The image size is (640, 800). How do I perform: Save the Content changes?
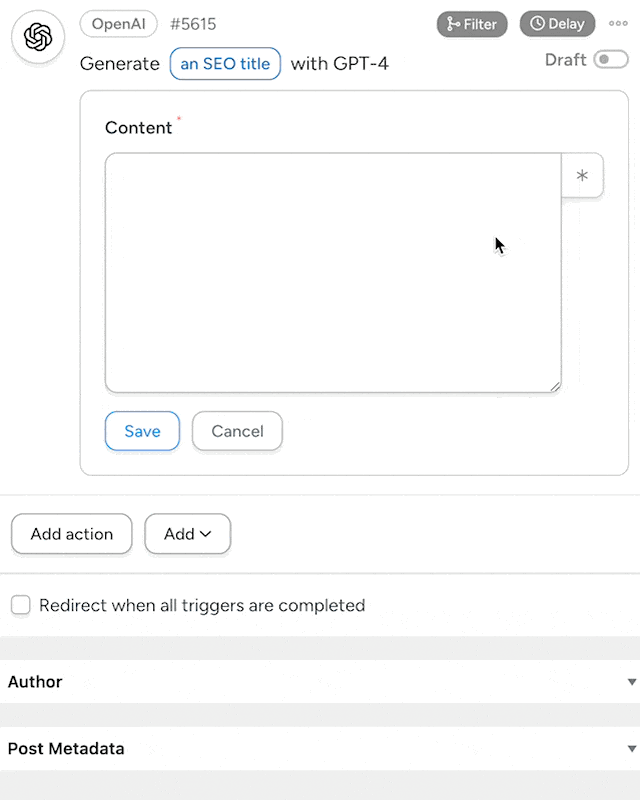click(x=142, y=431)
